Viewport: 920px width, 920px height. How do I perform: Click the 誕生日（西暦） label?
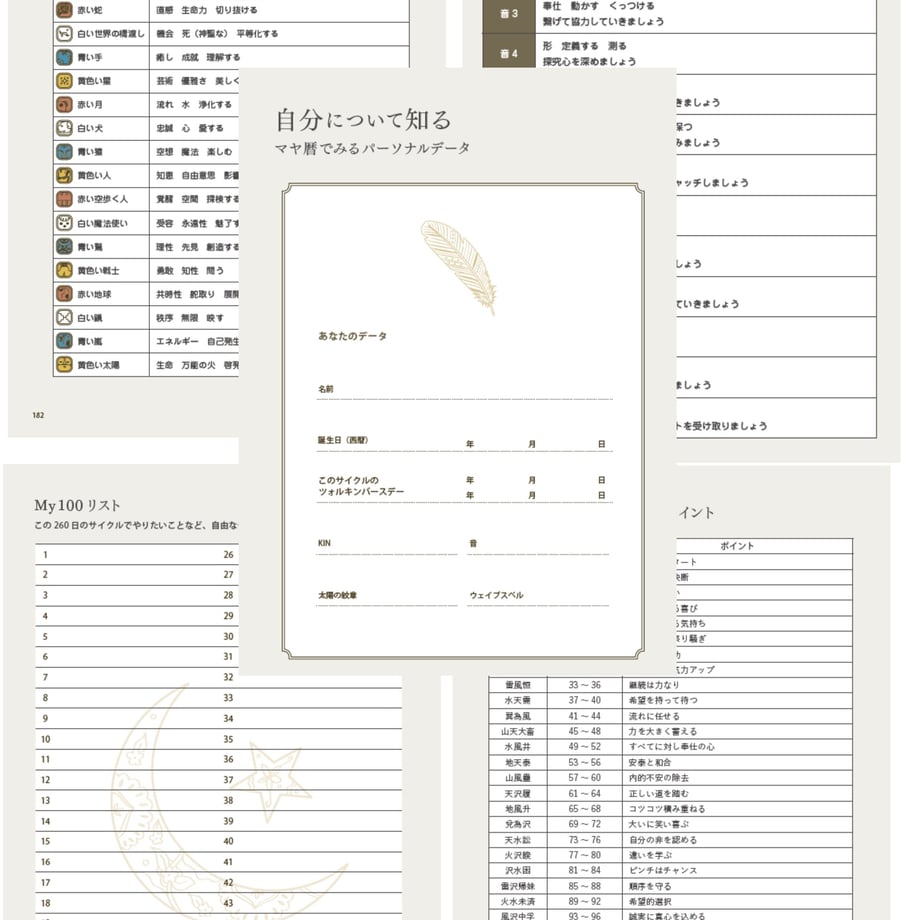(x=343, y=440)
